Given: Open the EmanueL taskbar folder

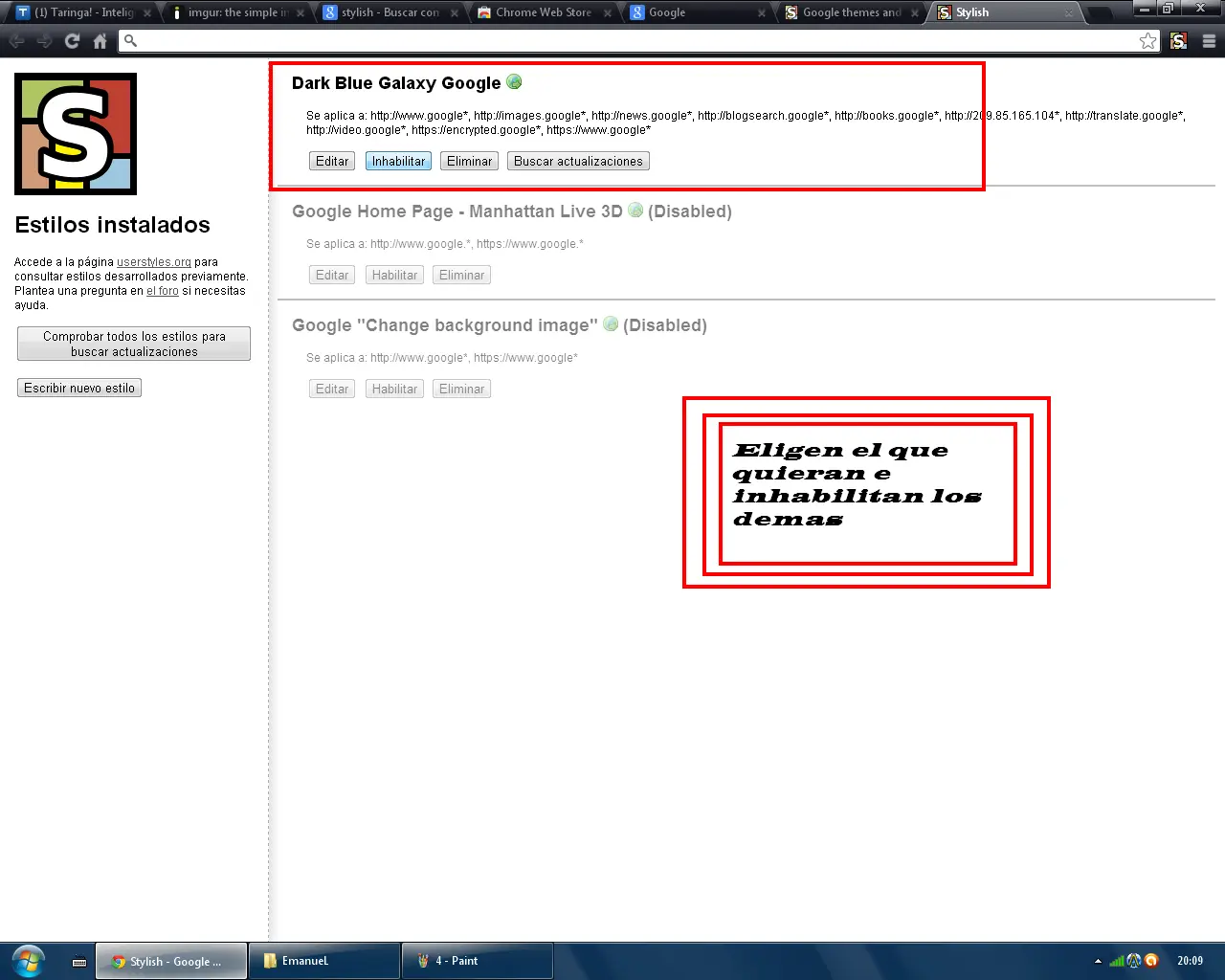Looking at the screenshot, I should pos(324,961).
